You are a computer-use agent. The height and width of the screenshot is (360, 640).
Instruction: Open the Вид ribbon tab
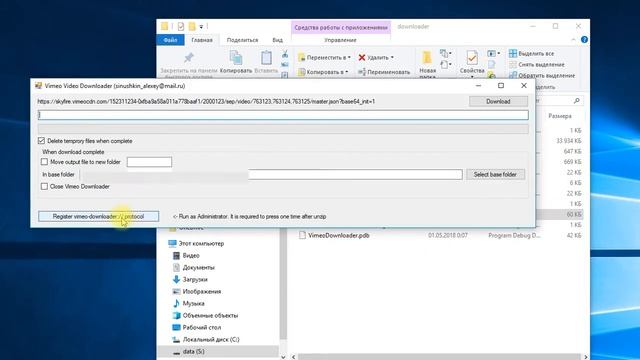(278, 40)
